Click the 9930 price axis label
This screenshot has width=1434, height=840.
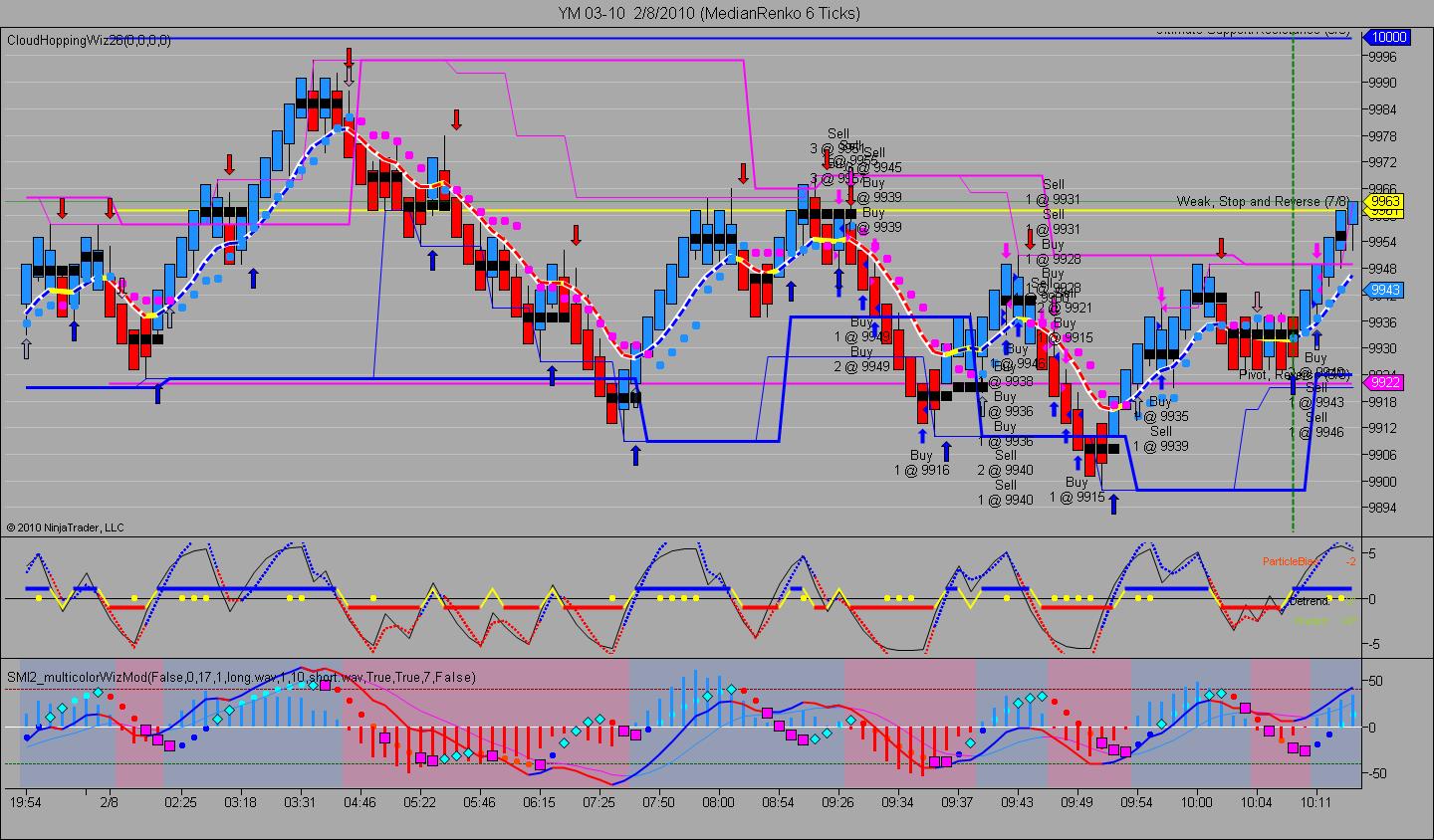click(x=1382, y=348)
